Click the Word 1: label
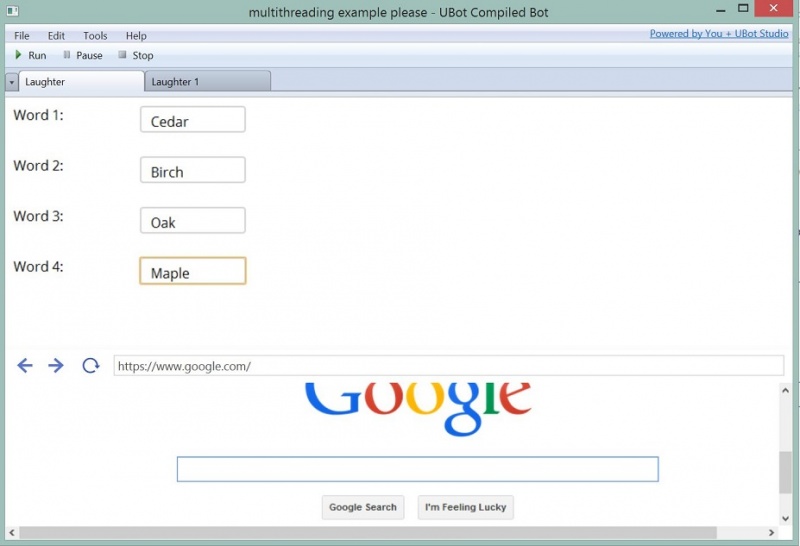This screenshot has width=800, height=546. 38,115
